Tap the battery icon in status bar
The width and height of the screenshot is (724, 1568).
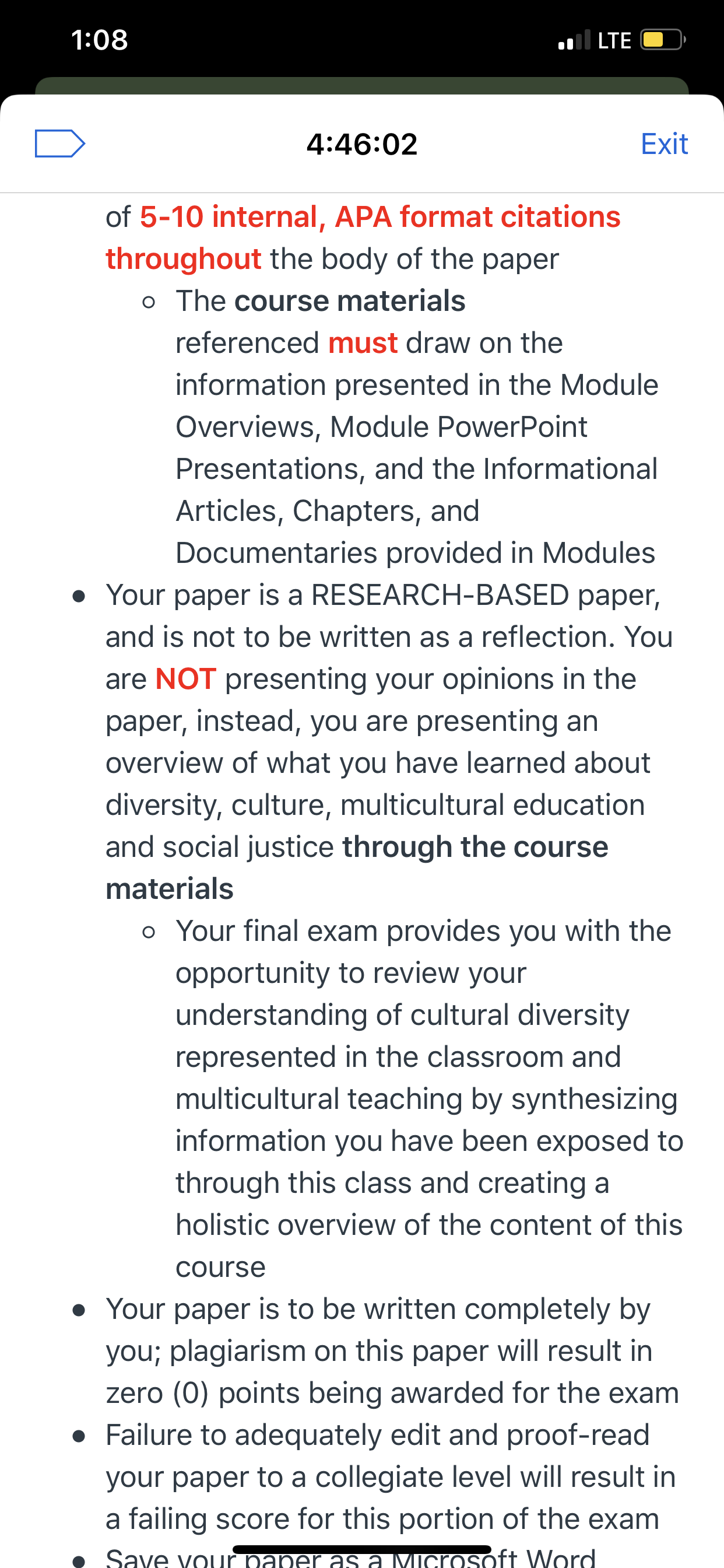pyautogui.click(x=663, y=40)
